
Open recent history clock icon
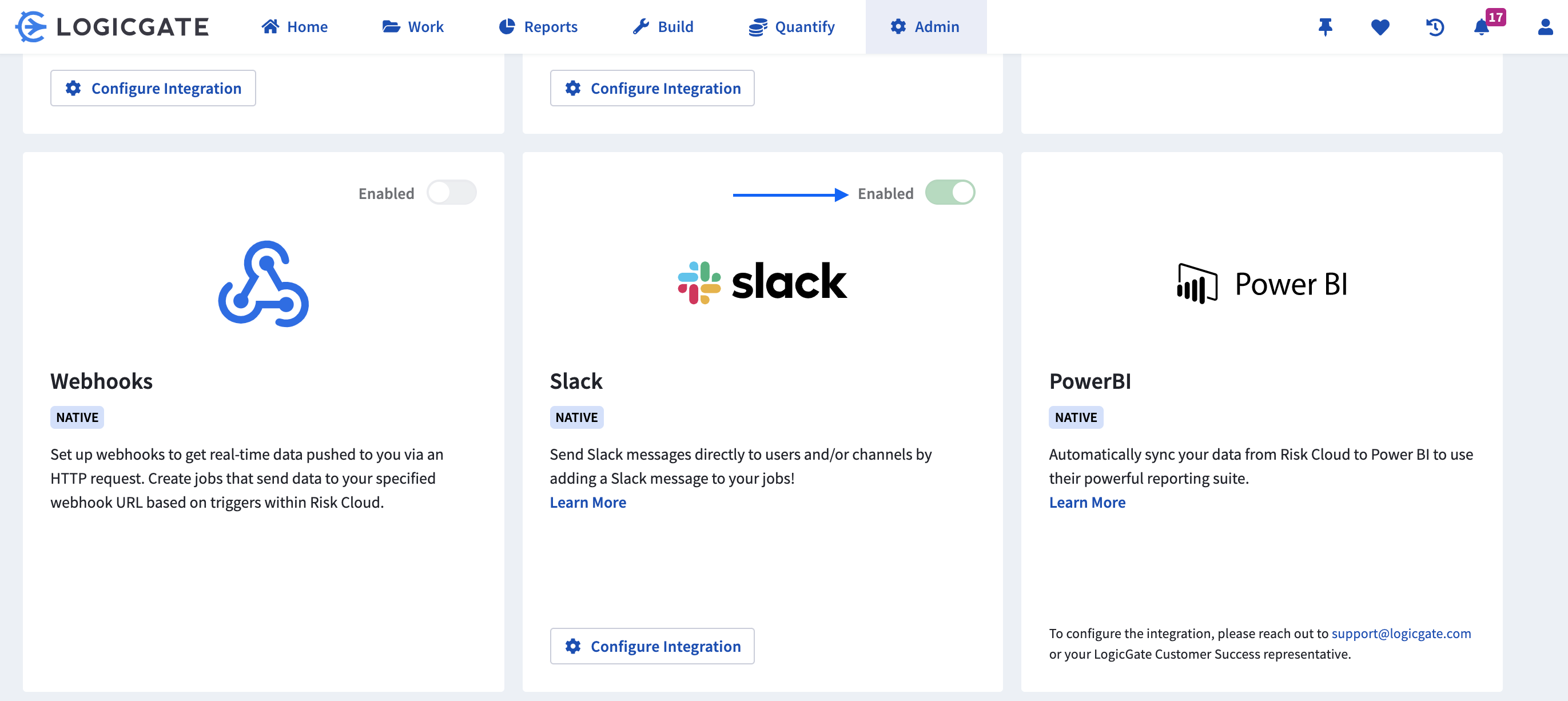click(1435, 27)
